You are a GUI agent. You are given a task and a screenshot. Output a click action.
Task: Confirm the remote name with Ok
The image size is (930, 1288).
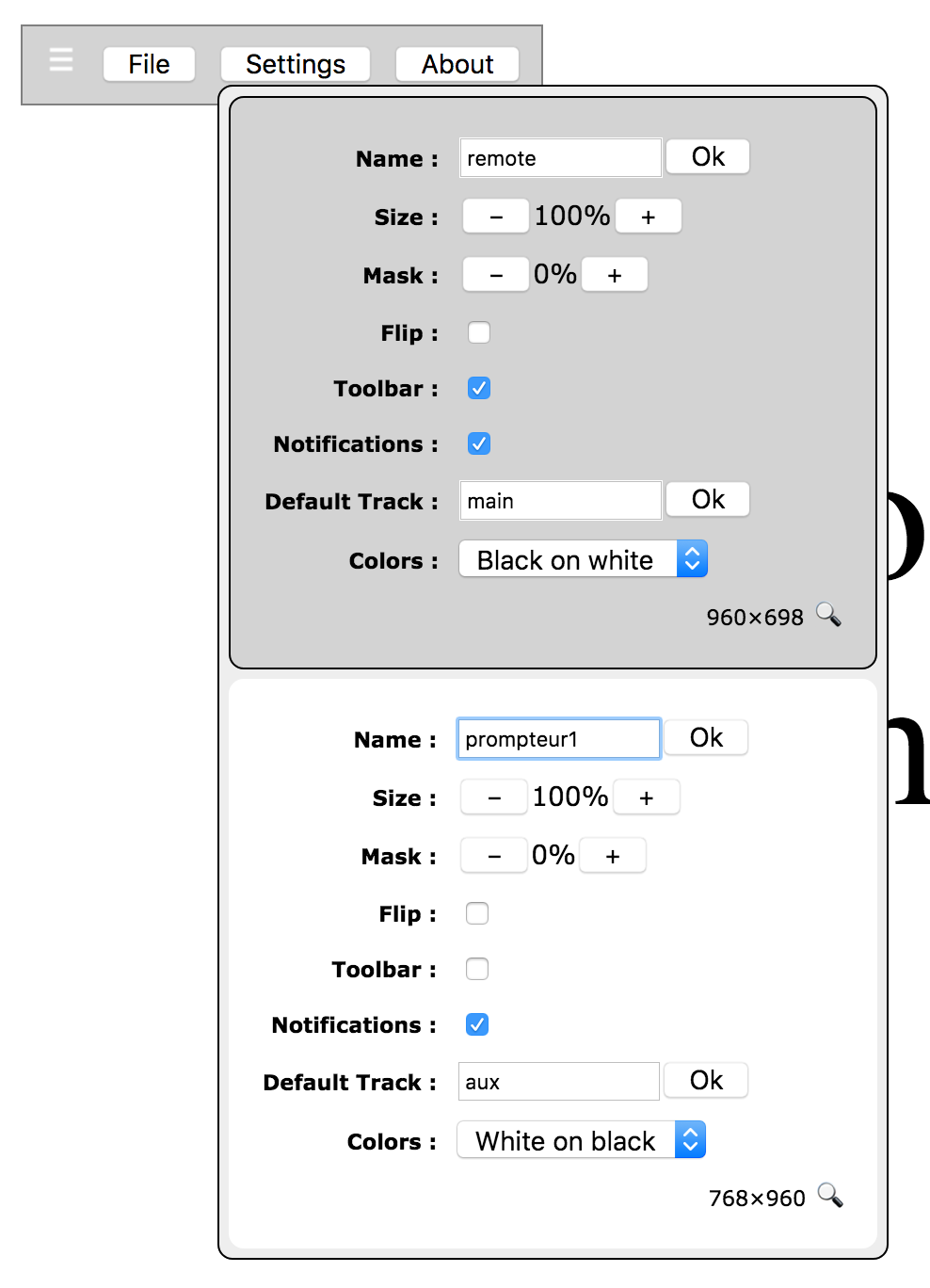(x=708, y=157)
